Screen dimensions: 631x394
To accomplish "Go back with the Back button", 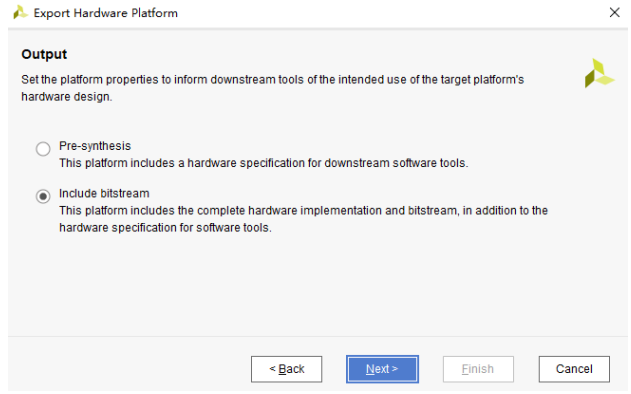I will pos(287,369).
